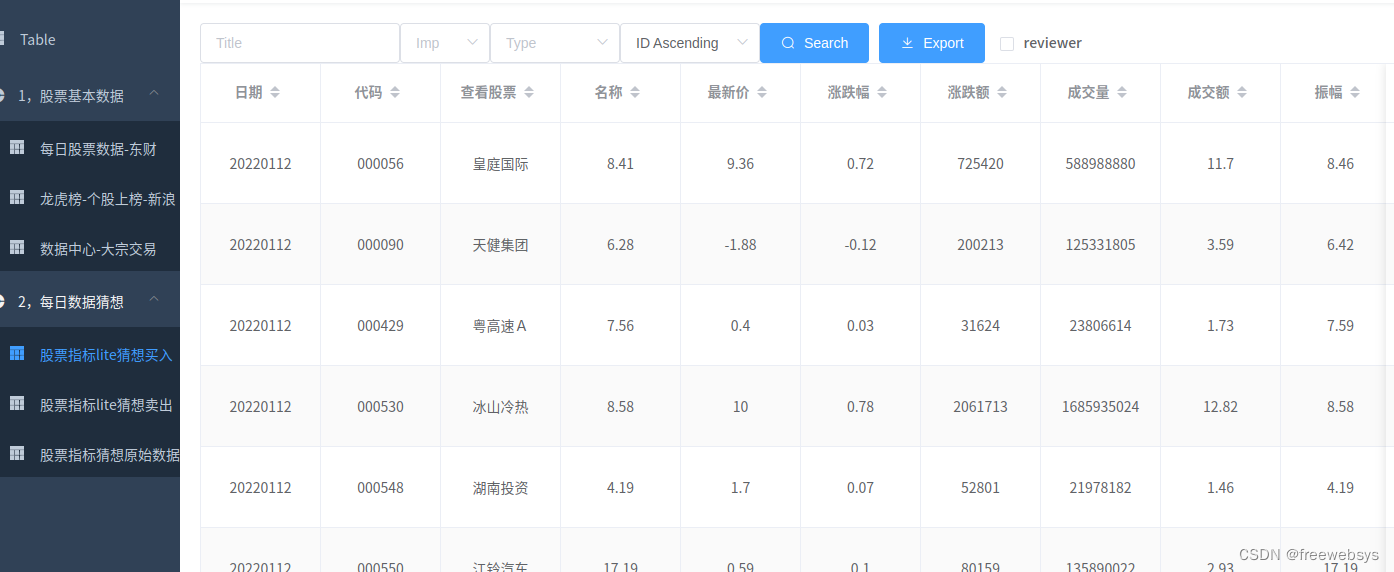Click stock name 粤高速A
The image size is (1394, 572).
[500, 326]
